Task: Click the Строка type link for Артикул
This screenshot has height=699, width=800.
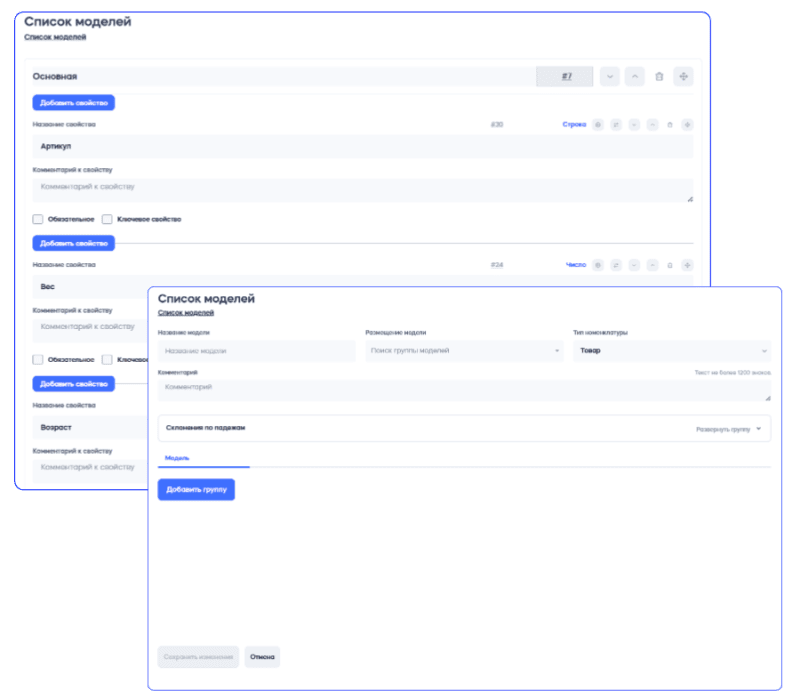Action: point(574,125)
